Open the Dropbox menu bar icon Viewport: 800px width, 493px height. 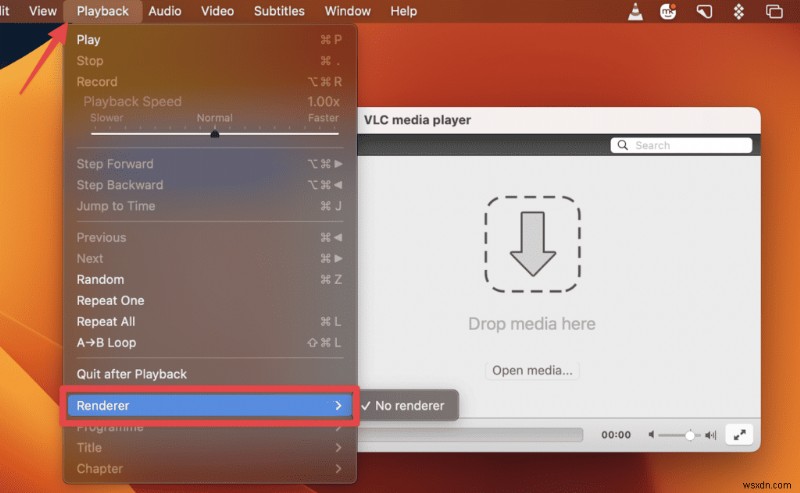click(739, 11)
